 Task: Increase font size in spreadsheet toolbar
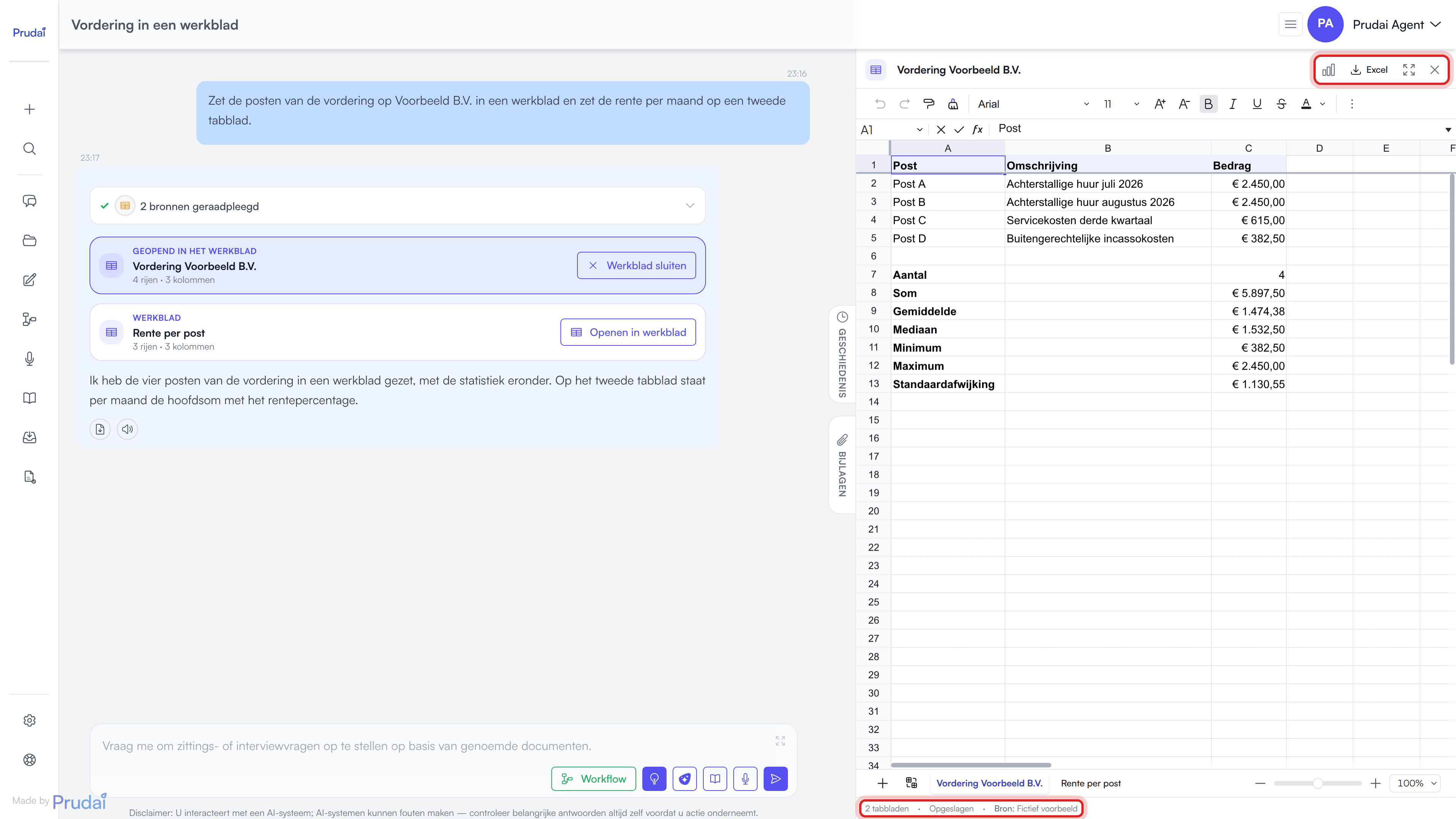pyautogui.click(x=1160, y=104)
